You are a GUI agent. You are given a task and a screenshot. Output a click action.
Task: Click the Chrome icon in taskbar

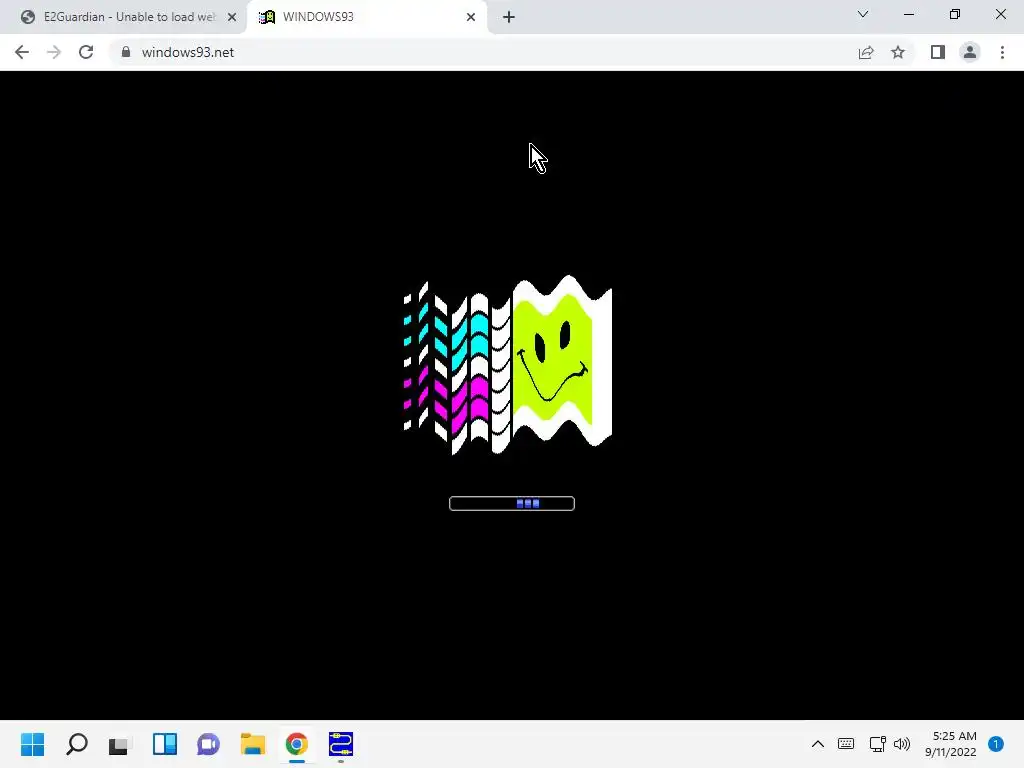point(296,744)
